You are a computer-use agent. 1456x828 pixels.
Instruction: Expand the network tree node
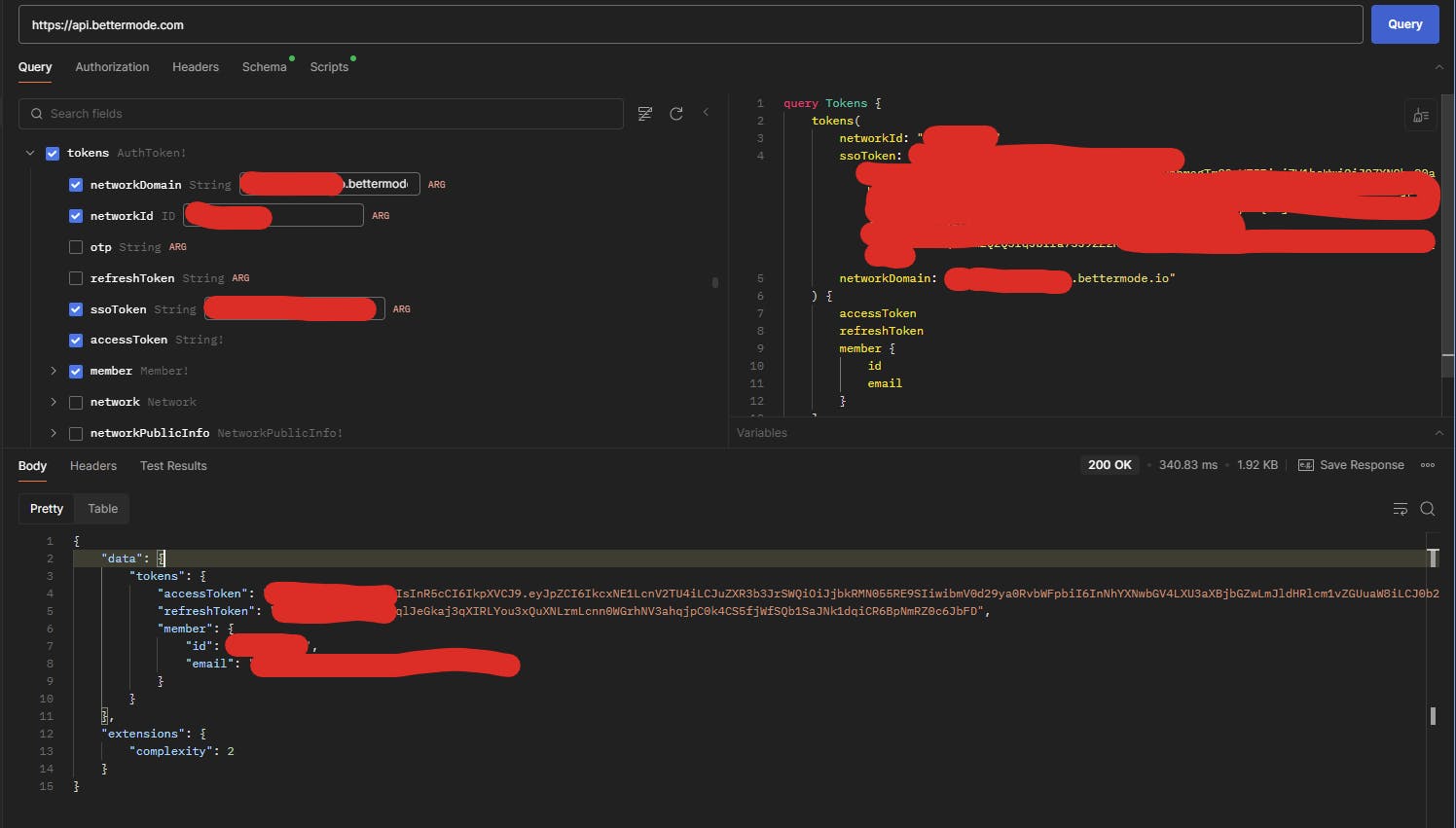54,402
